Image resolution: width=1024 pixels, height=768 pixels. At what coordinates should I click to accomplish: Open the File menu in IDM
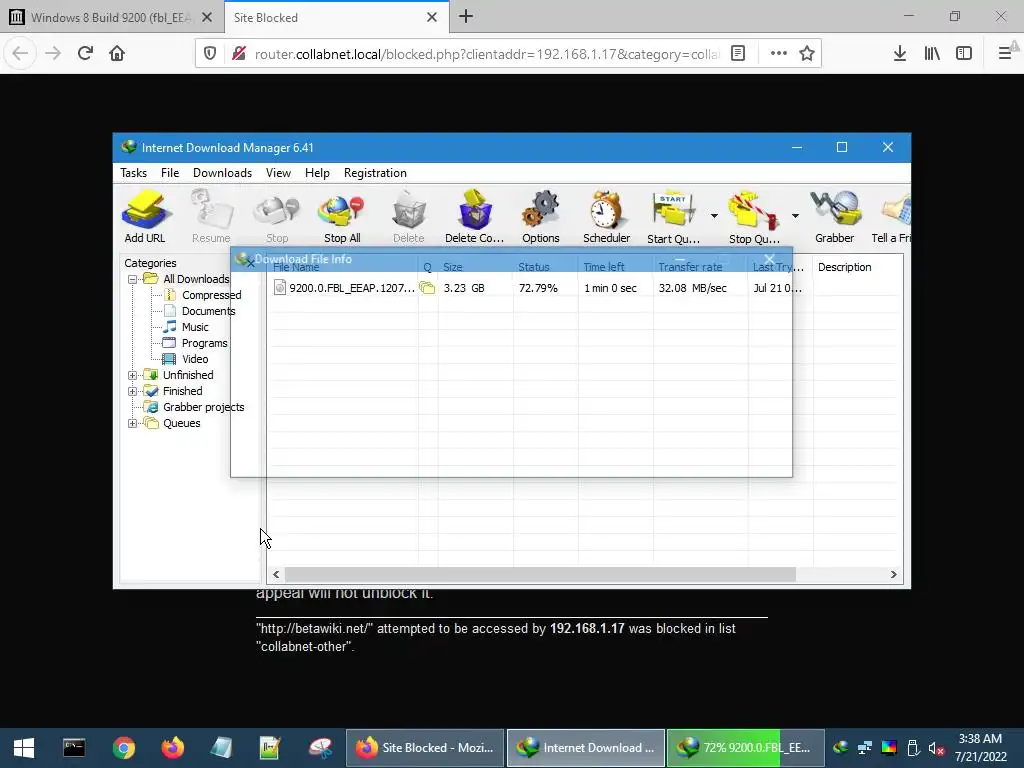point(170,173)
